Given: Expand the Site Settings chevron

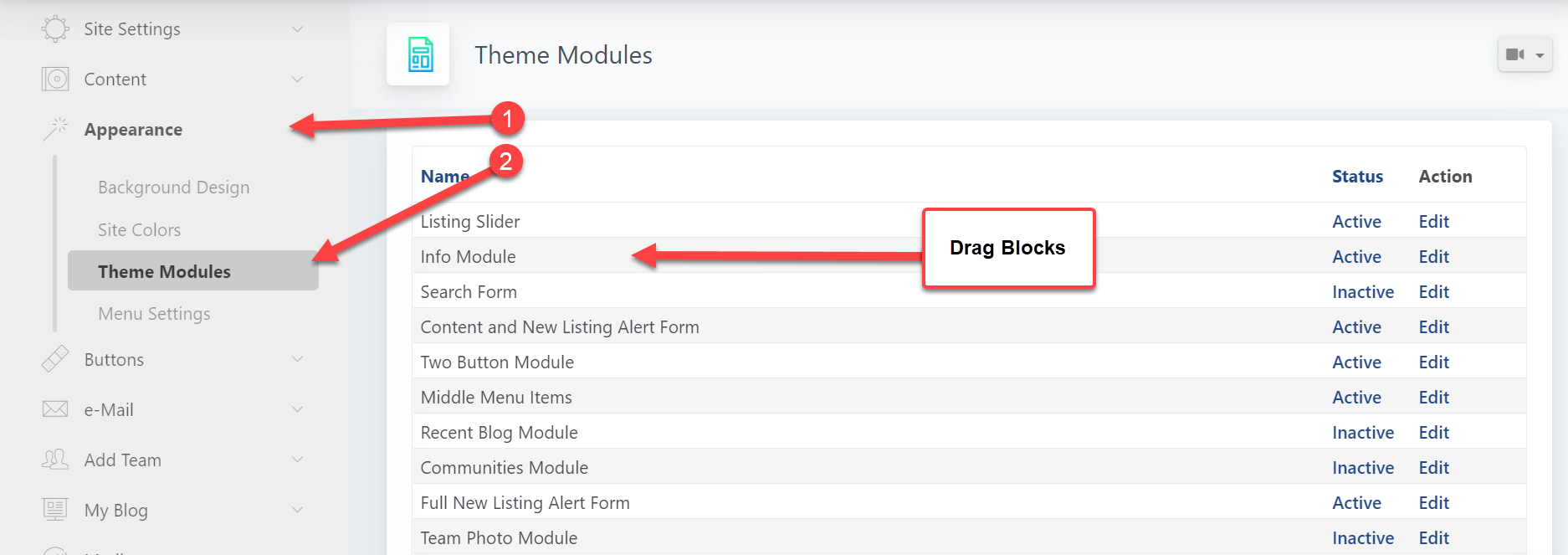Looking at the screenshot, I should [297, 29].
